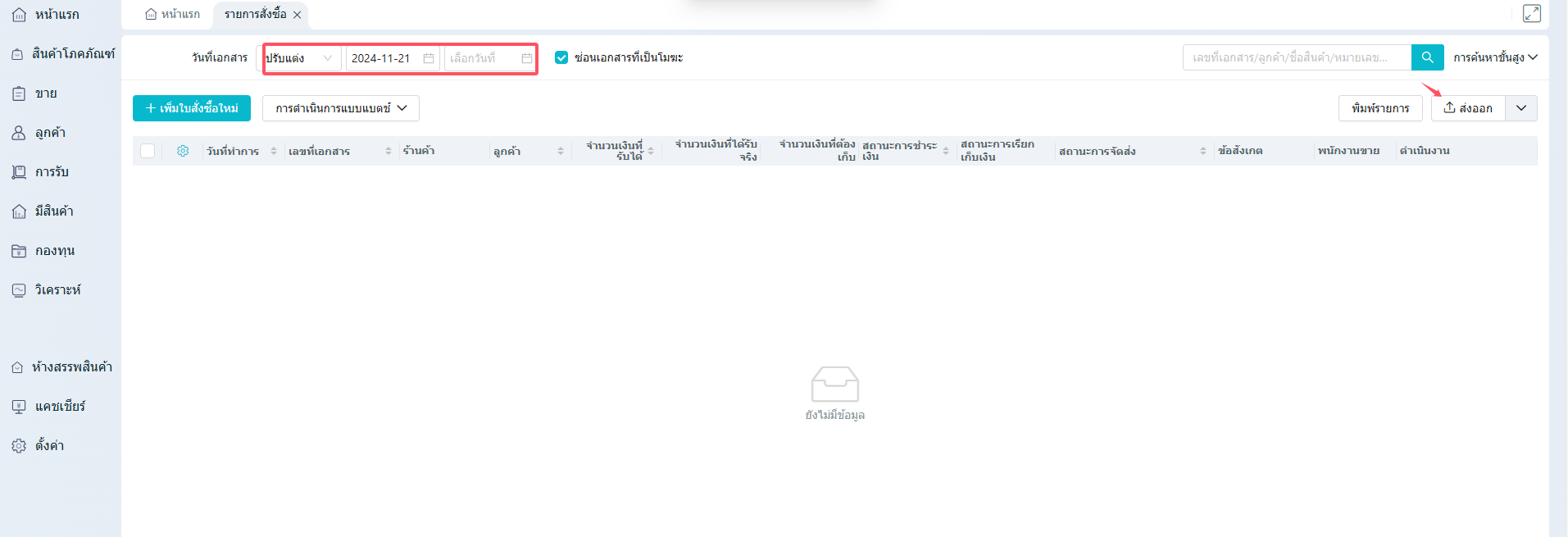Screen dimensions: 1568x537
Task: Close the รายการสั่งซื้อ tab
Action: point(298,15)
